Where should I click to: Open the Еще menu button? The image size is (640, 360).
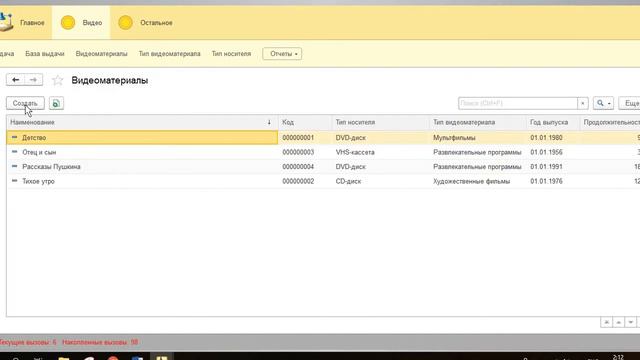[630, 103]
